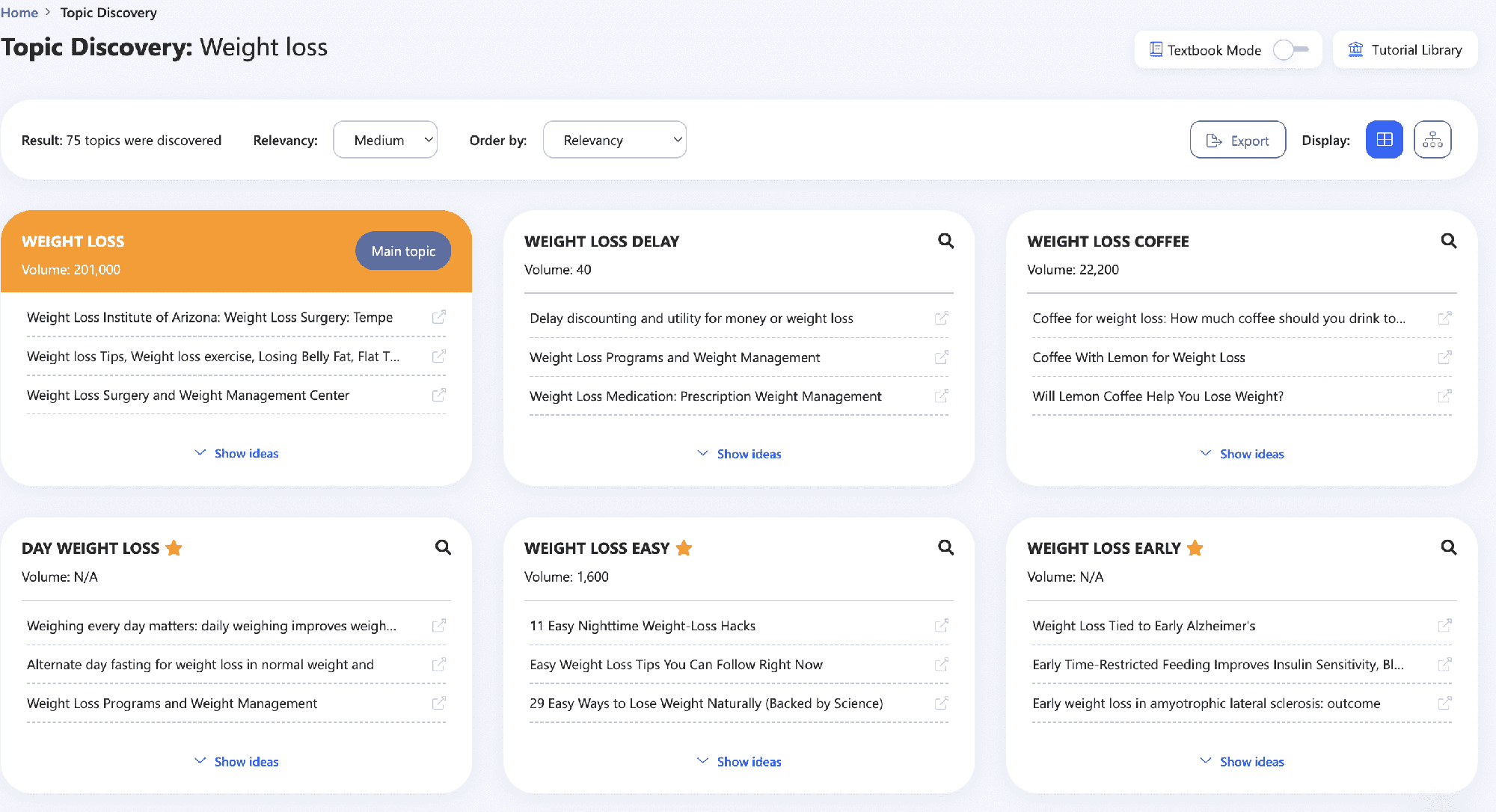The width and height of the screenshot is (1496, 812).
Task: Open the Tutorial Library
Action: (x=1405, y=50)
